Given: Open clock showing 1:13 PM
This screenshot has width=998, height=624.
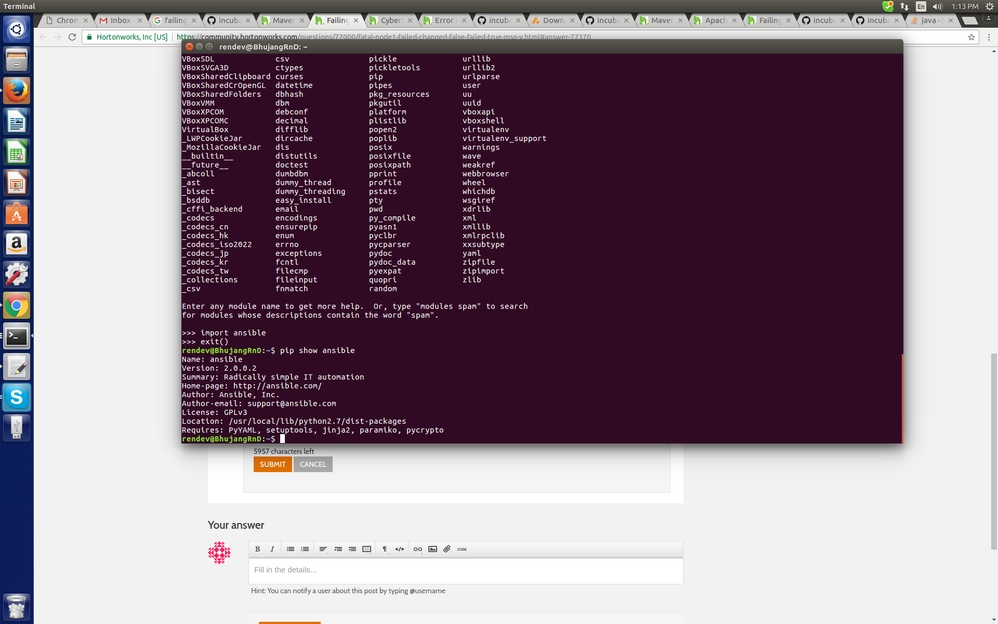Looking at the screenshot, I should tap(965, 6).
